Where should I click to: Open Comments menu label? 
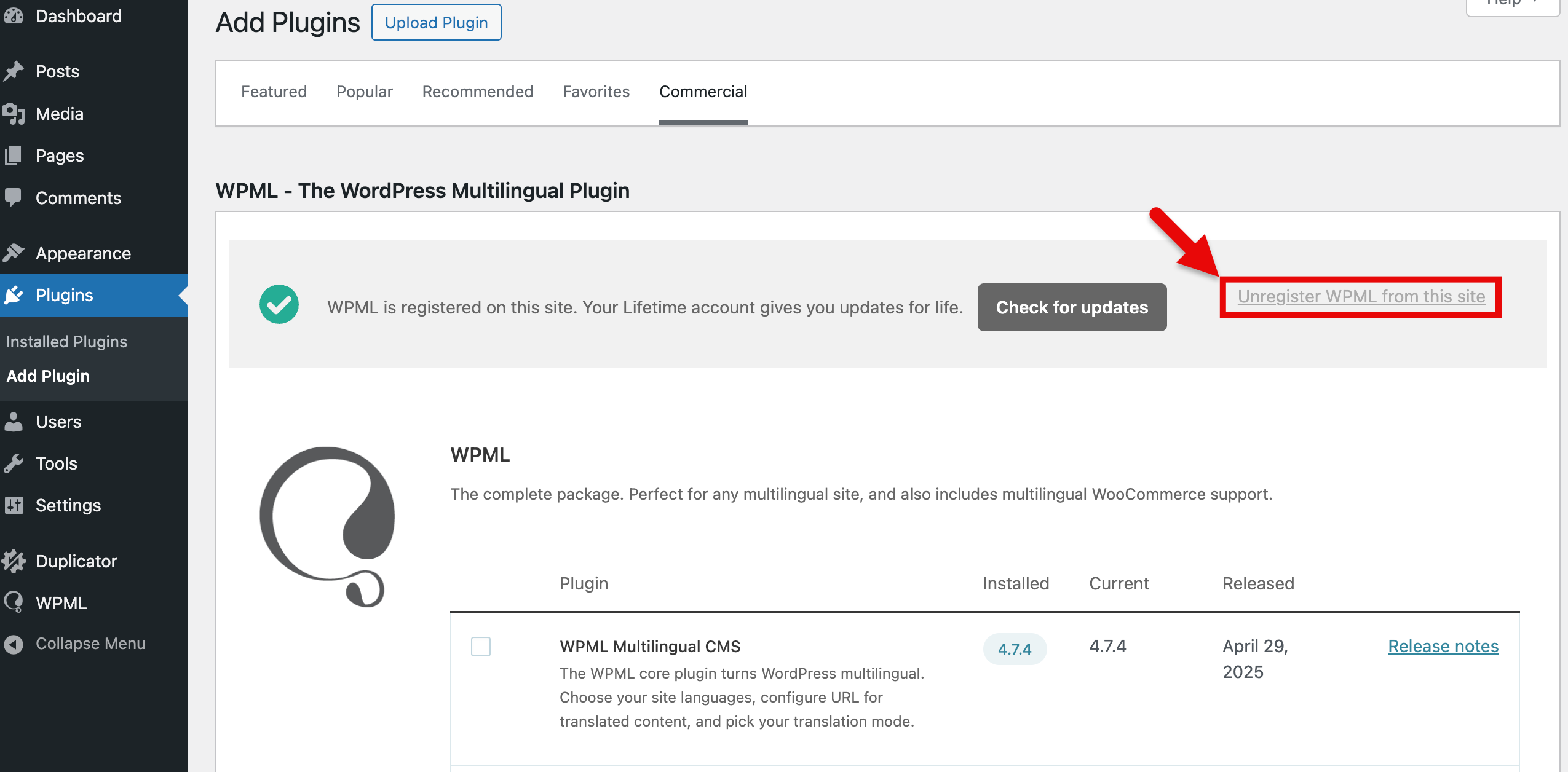pyautogui.click(x=79, y=198)
